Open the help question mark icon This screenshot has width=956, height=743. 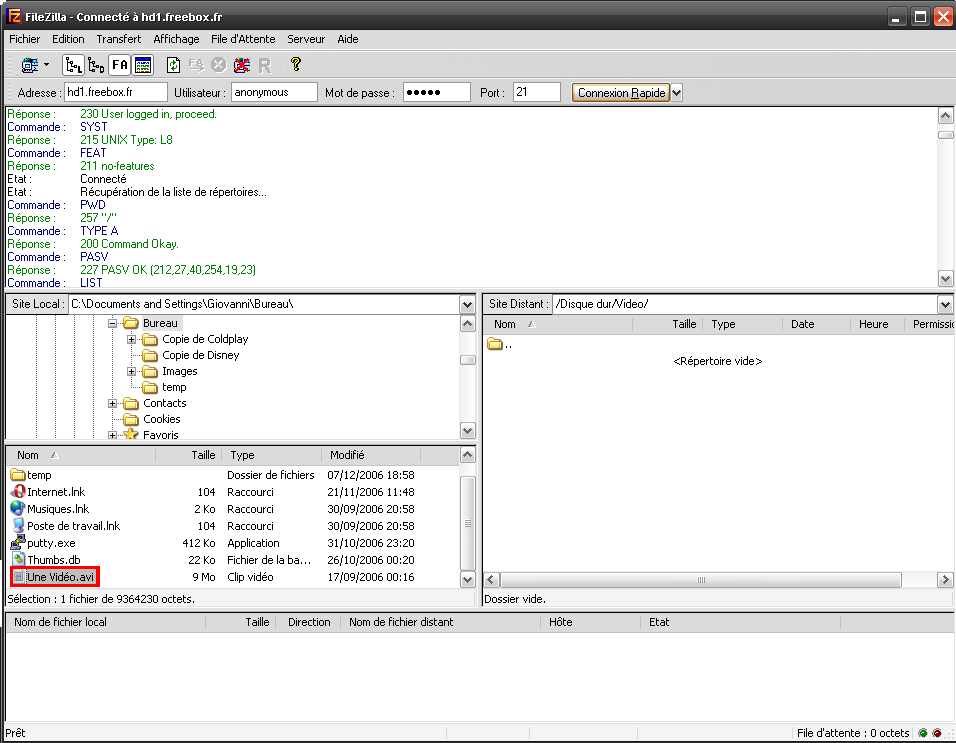click(x=296, y=64)
